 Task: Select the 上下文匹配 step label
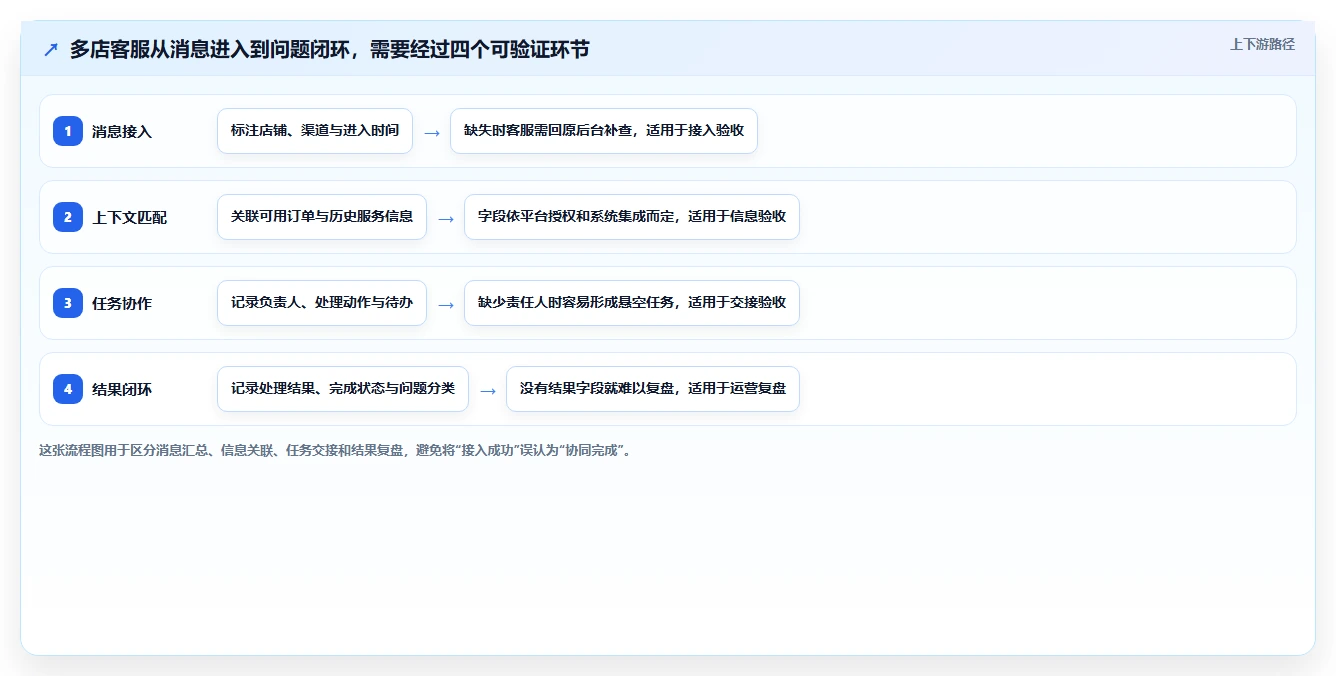129,217
